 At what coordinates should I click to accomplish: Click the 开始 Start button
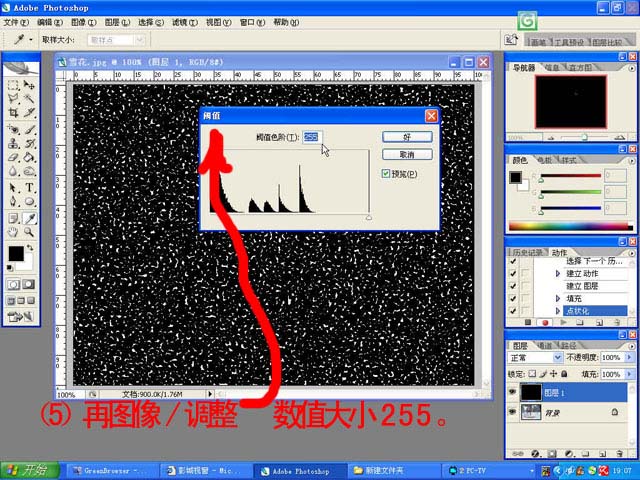(30, 470)
